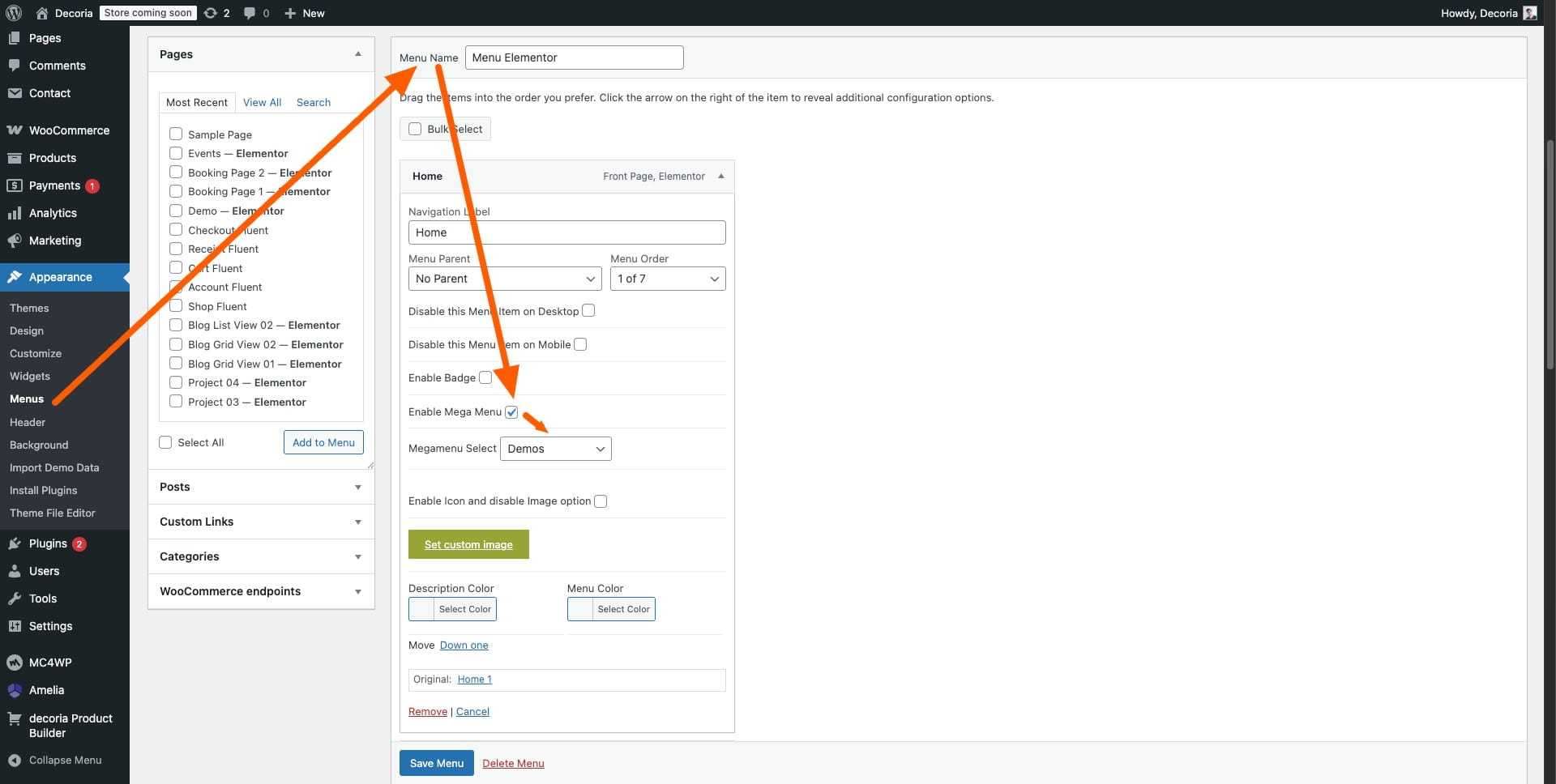Click the Navigation Label input field
Screen dimensions: 1556x784
tap(567, 232)
